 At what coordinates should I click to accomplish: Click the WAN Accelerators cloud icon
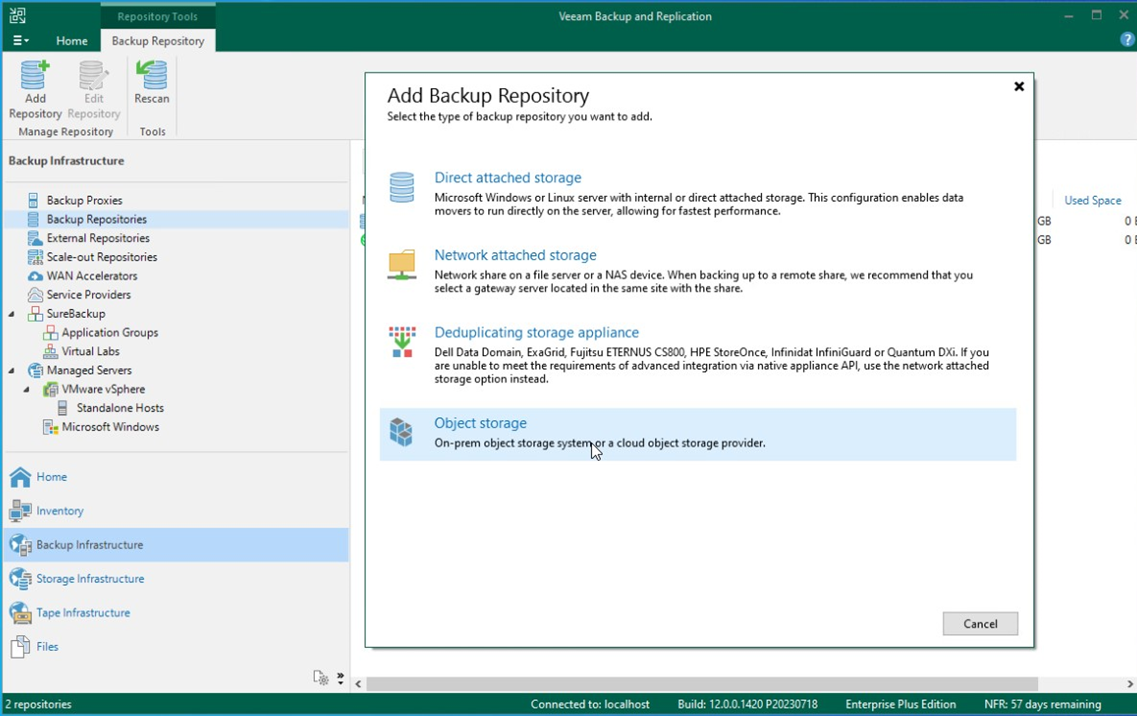coord(35,276)
